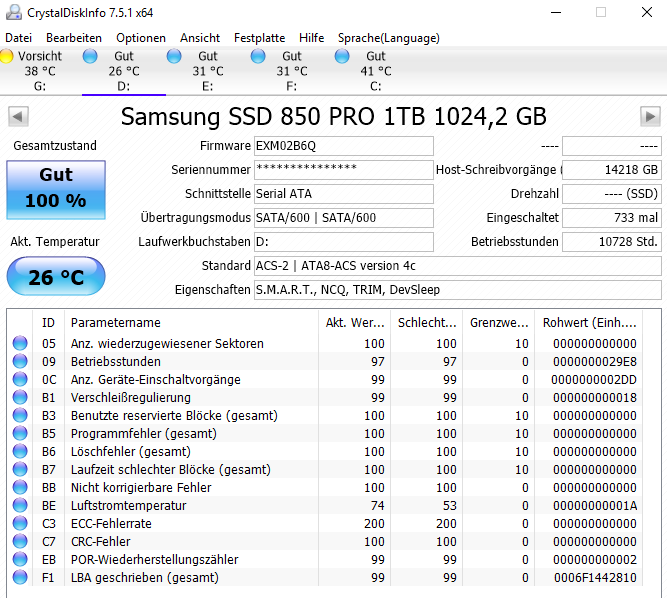Click status icon of attribute B6 row
This screenshot has height=598, width=667.
point(20,451)
